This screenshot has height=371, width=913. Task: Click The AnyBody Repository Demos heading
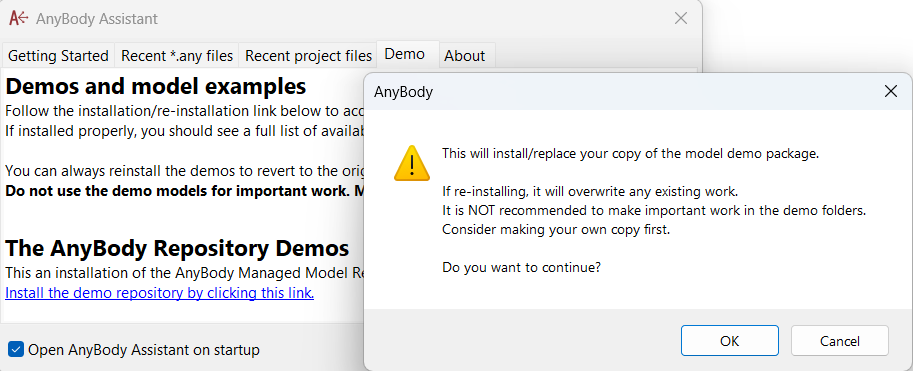coord(177,248)
